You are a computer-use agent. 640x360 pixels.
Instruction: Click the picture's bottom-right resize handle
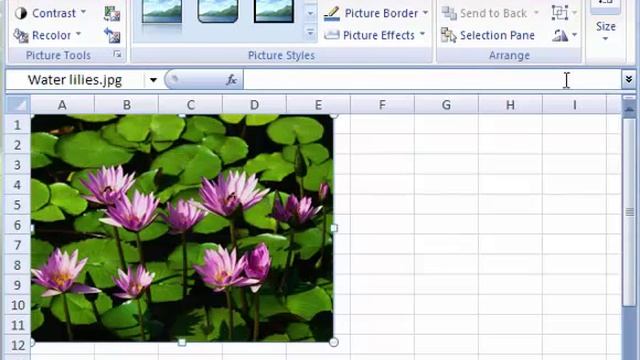pyautogui.click(x=333, y=342)
